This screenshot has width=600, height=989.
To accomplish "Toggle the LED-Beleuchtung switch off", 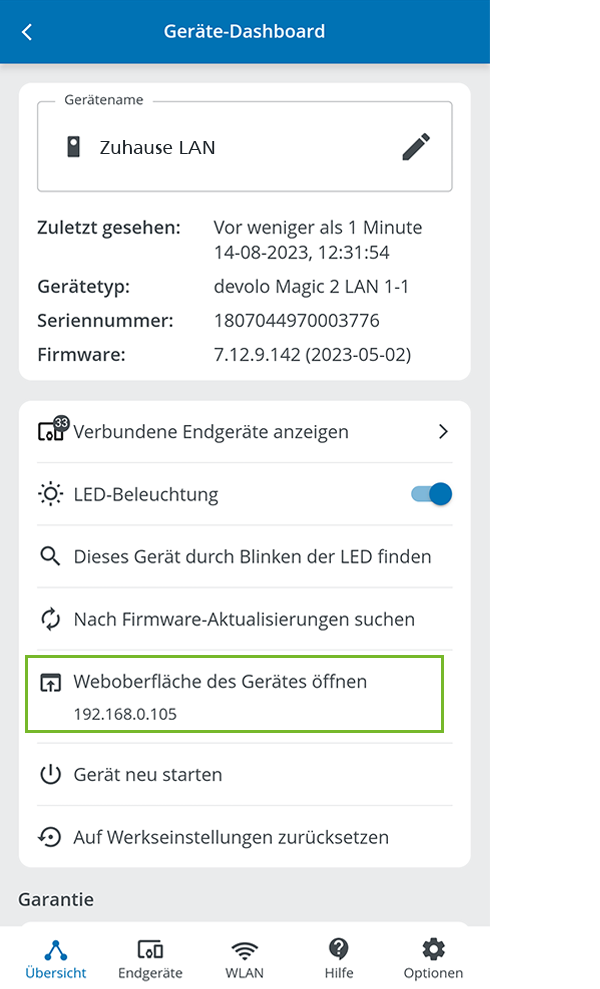I will (432, 494).
